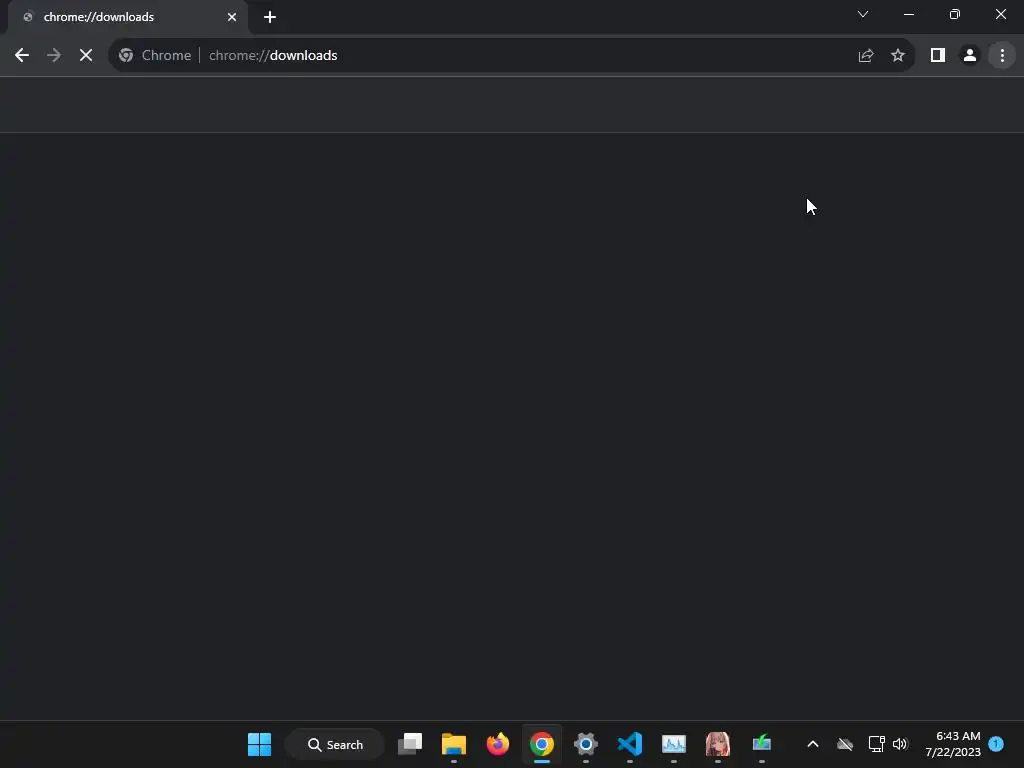Open the Chrome side panel
The width and height of the screenshot is (1024, 768).
pos(938,56)
